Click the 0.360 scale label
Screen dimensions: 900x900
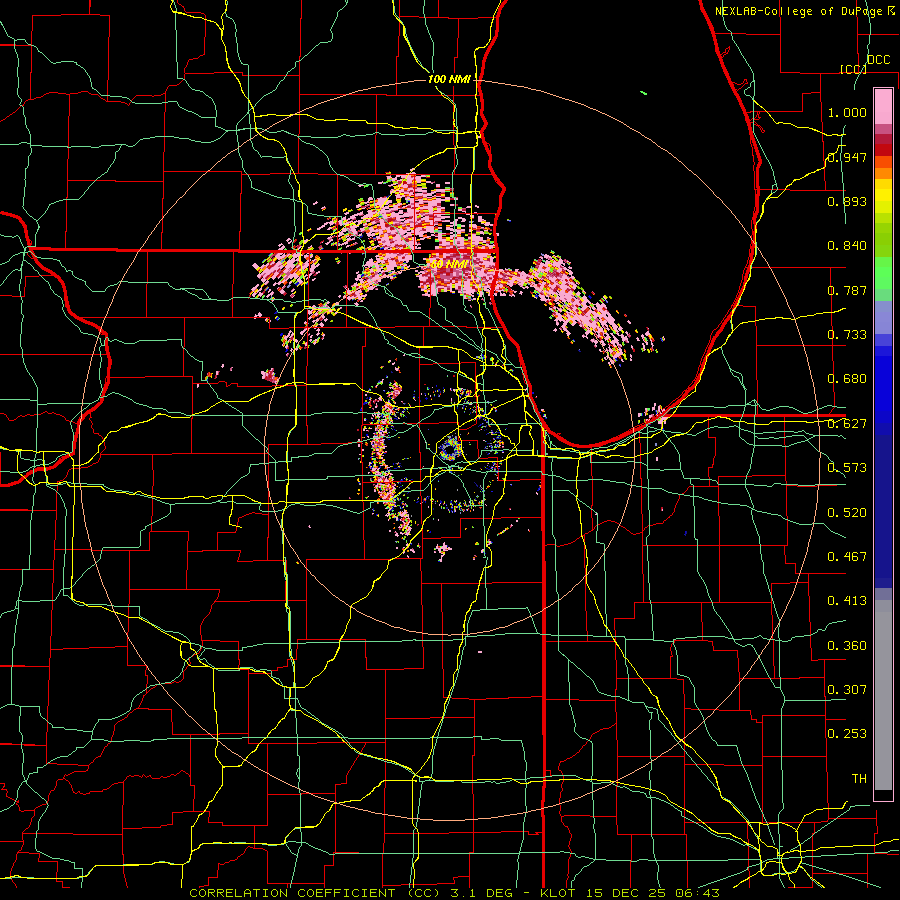tap(847, 646)
